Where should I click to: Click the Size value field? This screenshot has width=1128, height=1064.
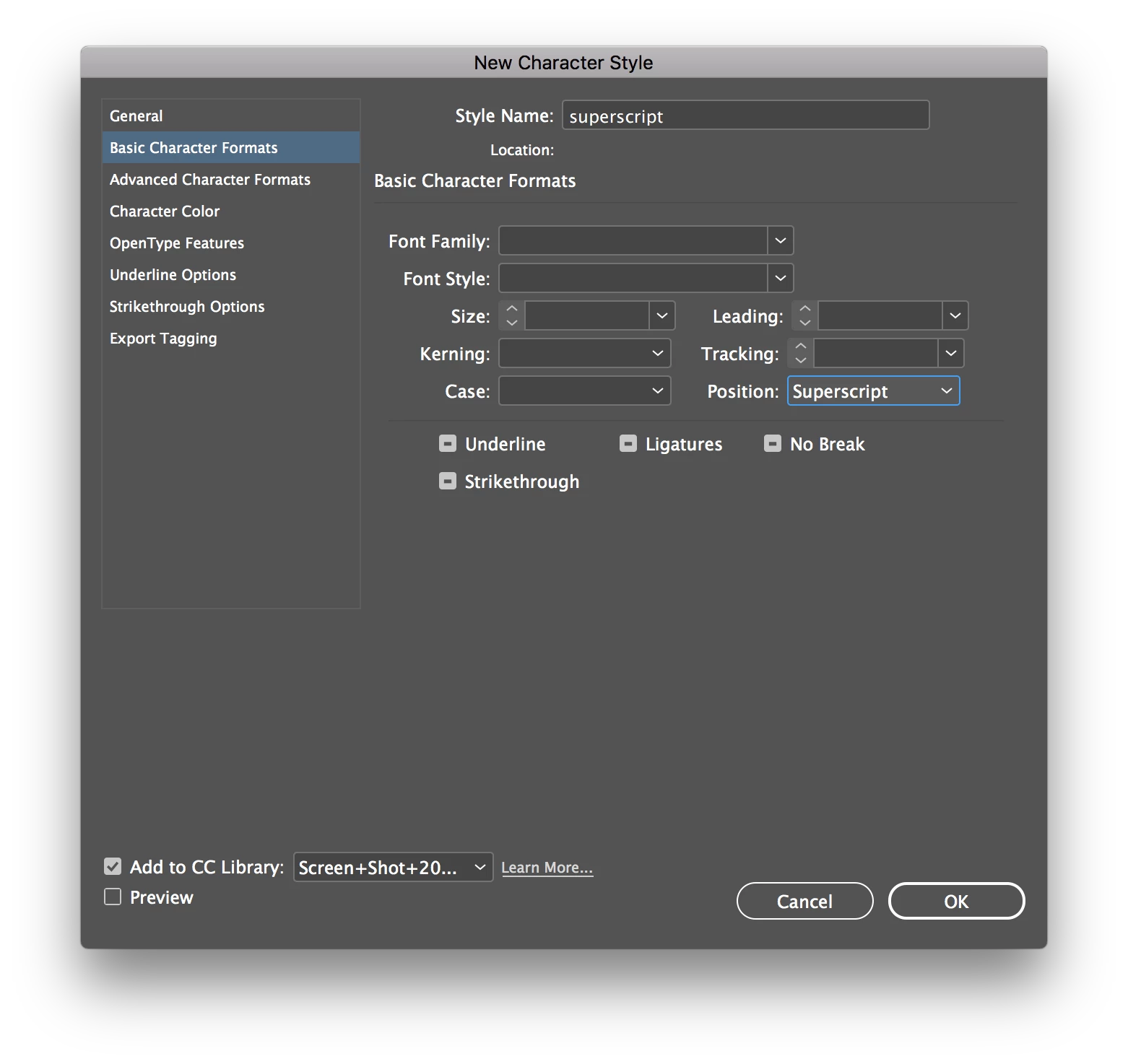[x=587, y=315]
